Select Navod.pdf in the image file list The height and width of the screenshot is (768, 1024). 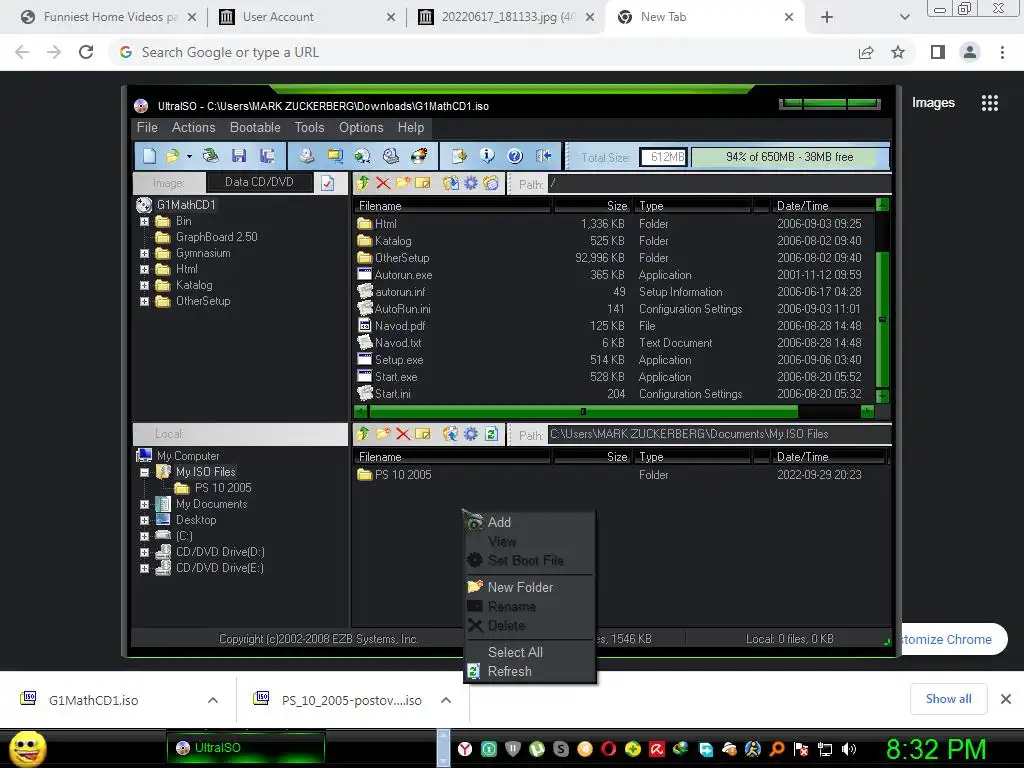(400, 326)
